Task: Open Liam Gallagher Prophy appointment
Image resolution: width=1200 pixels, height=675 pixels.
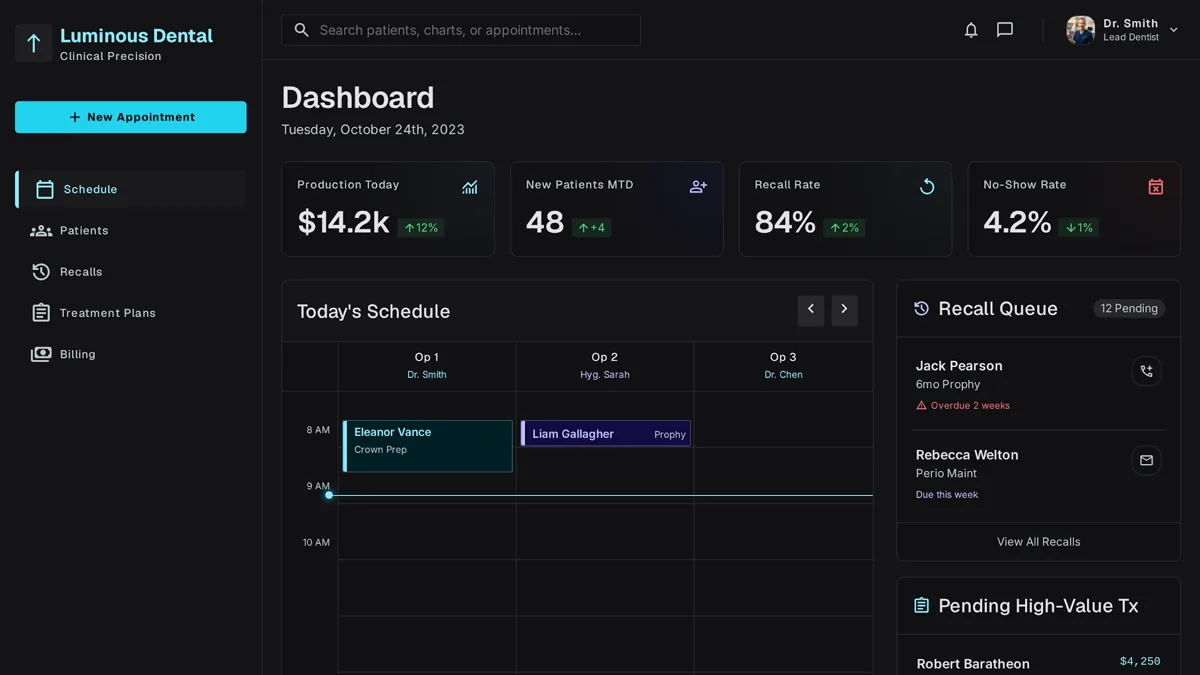Action: click(606, 433)
